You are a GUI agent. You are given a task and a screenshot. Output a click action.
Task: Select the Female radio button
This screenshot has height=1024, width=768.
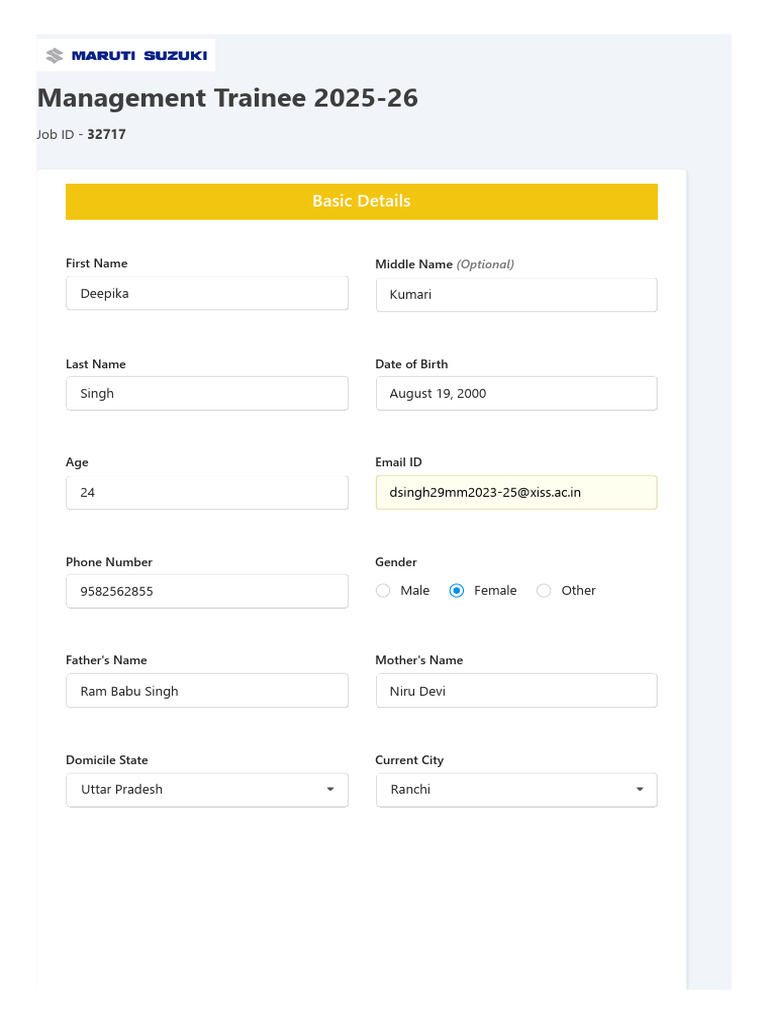click(457, 591)
